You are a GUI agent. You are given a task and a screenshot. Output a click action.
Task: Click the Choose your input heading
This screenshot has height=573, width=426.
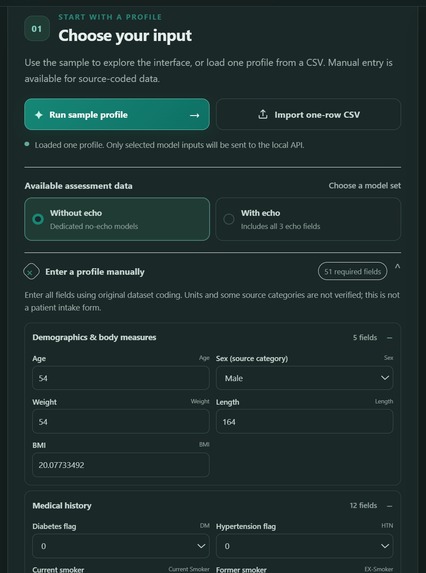[x=125, y=36]
